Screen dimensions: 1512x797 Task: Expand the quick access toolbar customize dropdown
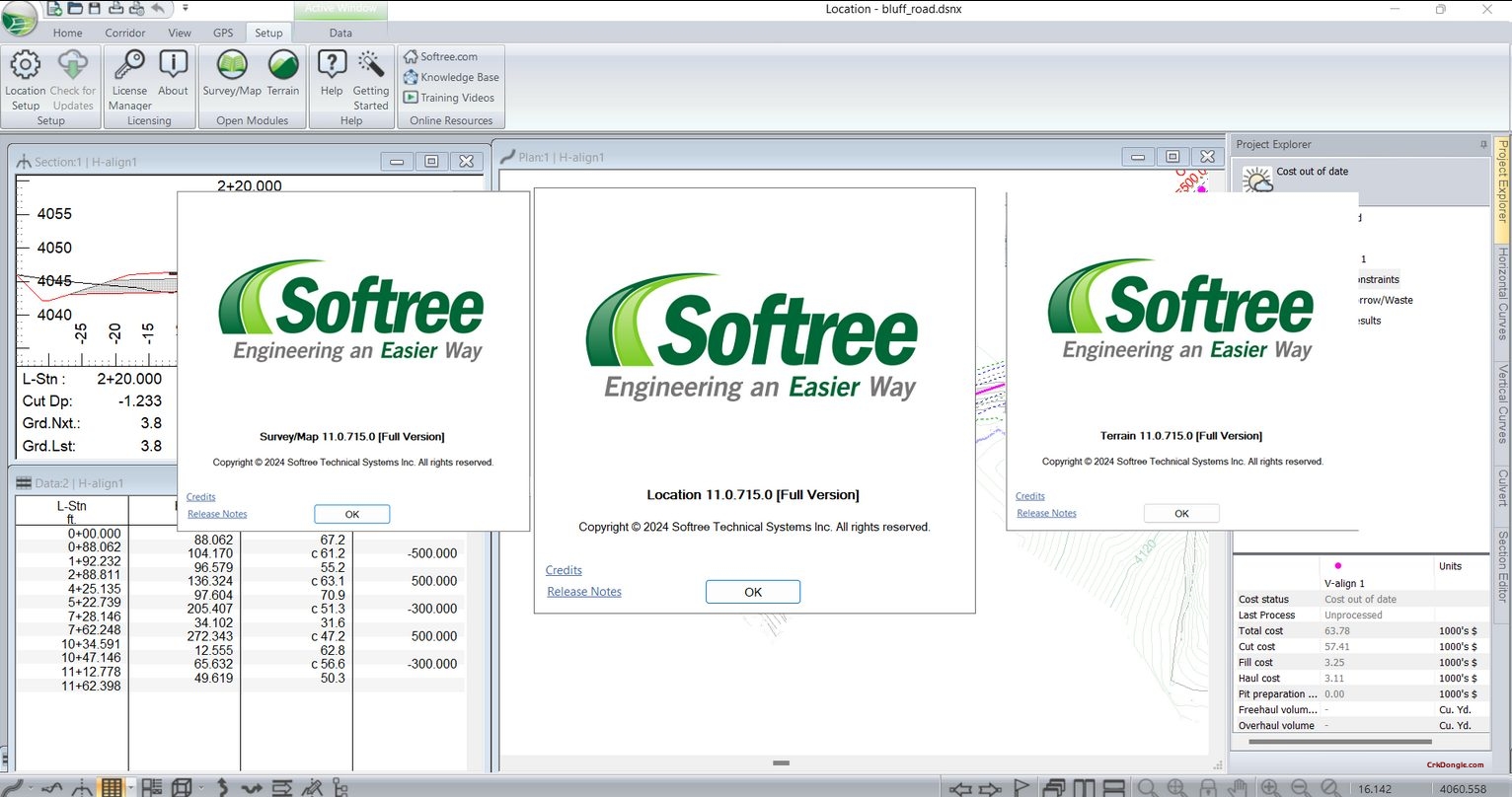[x=186, y=9]
